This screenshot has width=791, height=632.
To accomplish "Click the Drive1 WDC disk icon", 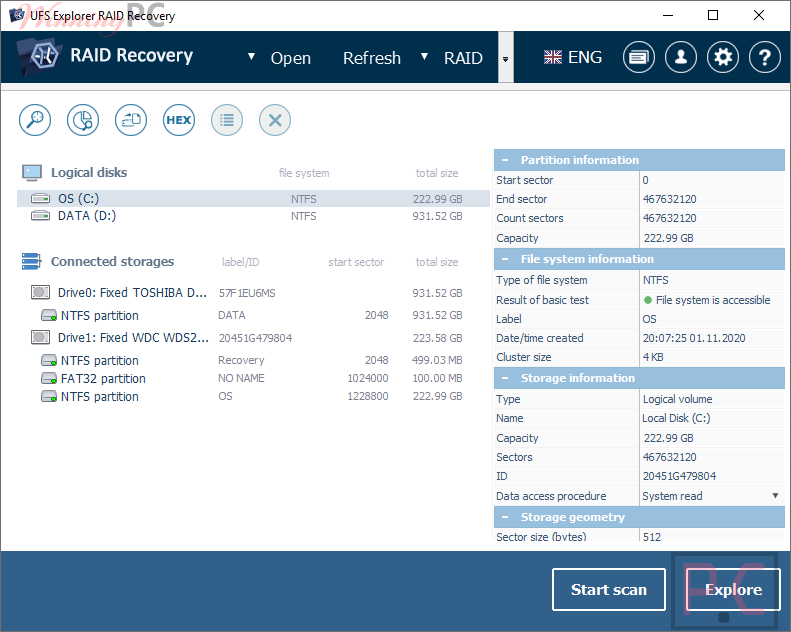I will [x=40, y=337].
